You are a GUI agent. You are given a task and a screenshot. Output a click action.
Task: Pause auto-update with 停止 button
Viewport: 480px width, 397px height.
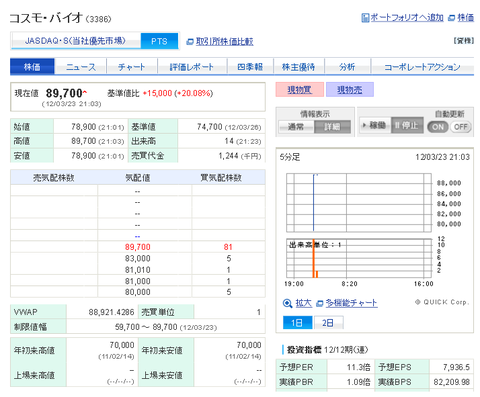[407, 126]
